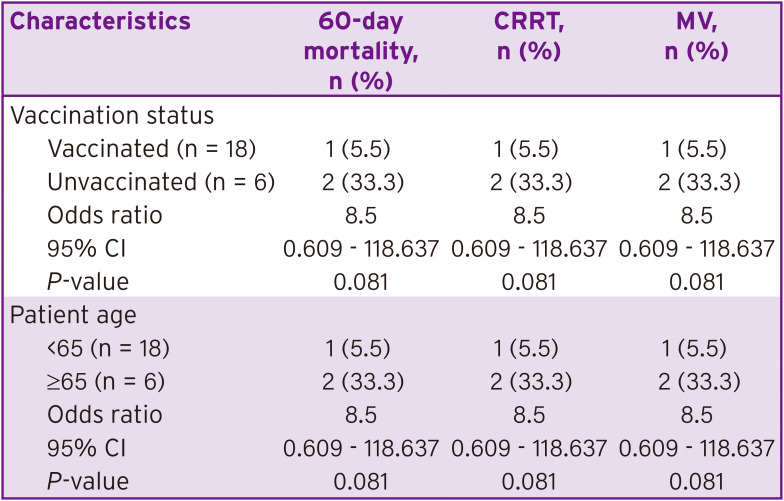Click the Unvaccinated (n = 6) row label
Screen dimensions: 784x501
coord(161,183)
